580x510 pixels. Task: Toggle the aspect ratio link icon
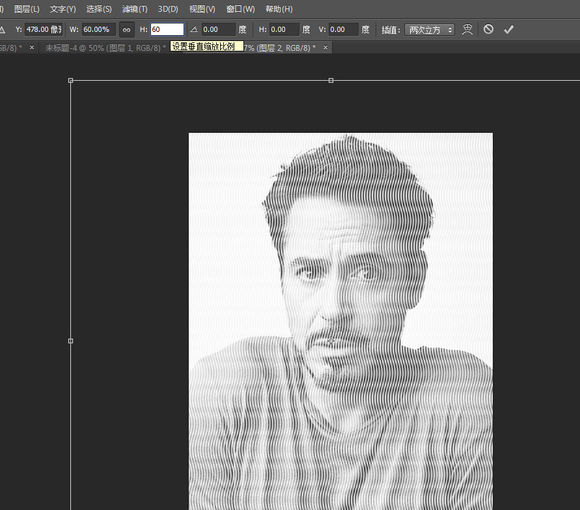point(127,30)
